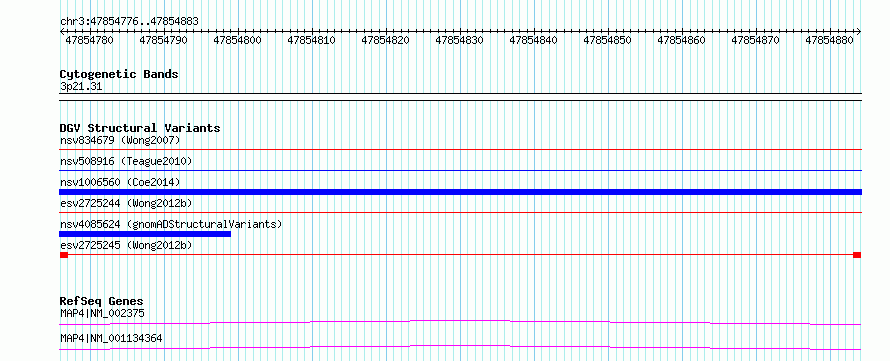Open transcript MAP4|NM_001134364

click(111, 338)
